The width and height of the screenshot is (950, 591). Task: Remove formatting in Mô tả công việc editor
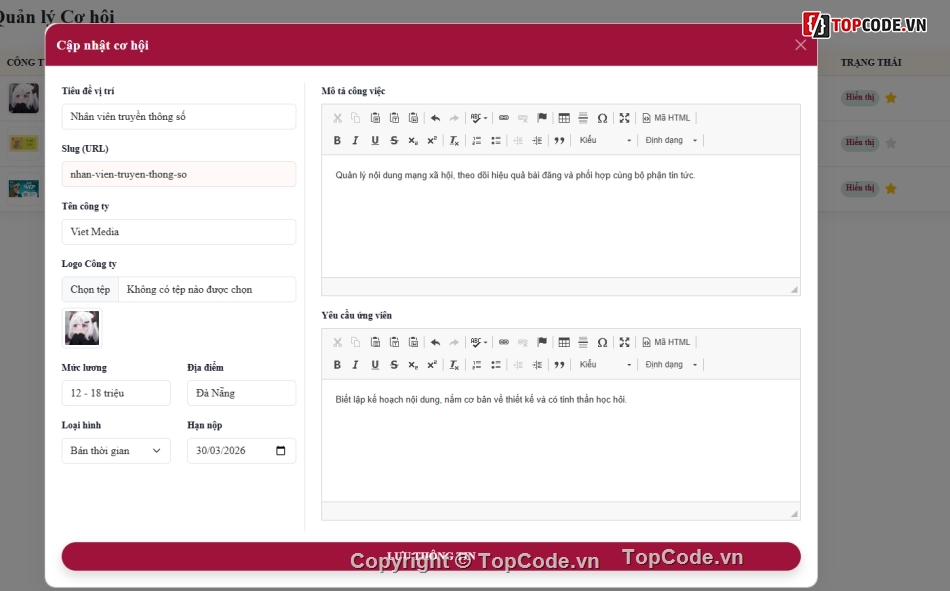(454, 141)
